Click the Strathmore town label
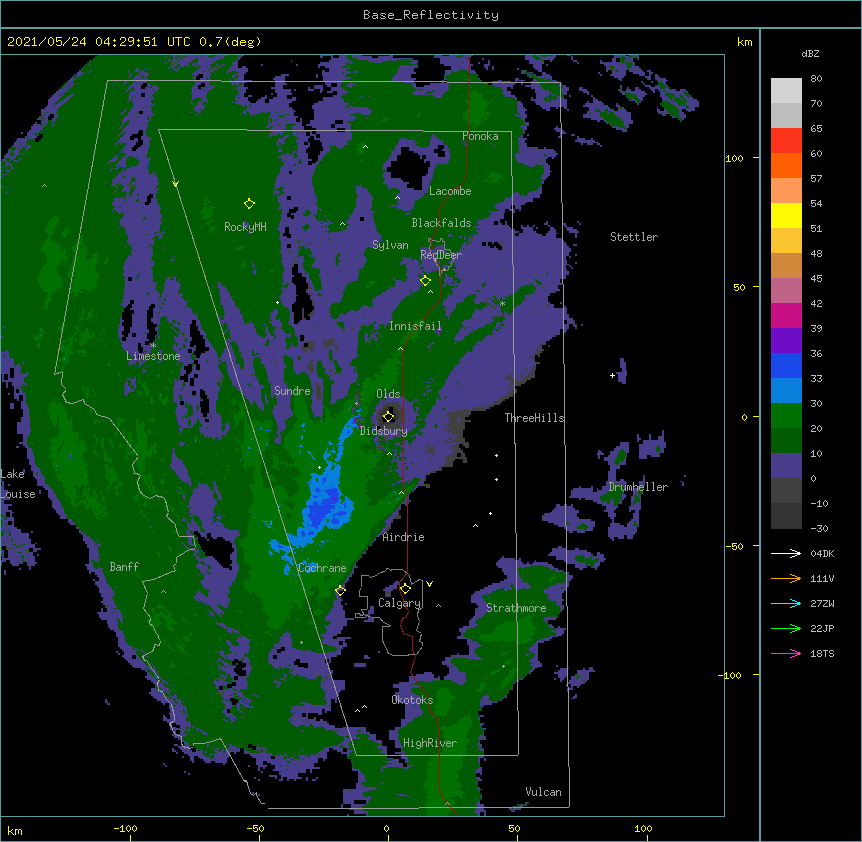Image resolution: width=862 pixels, height=842 pixels. coord(516,608)
